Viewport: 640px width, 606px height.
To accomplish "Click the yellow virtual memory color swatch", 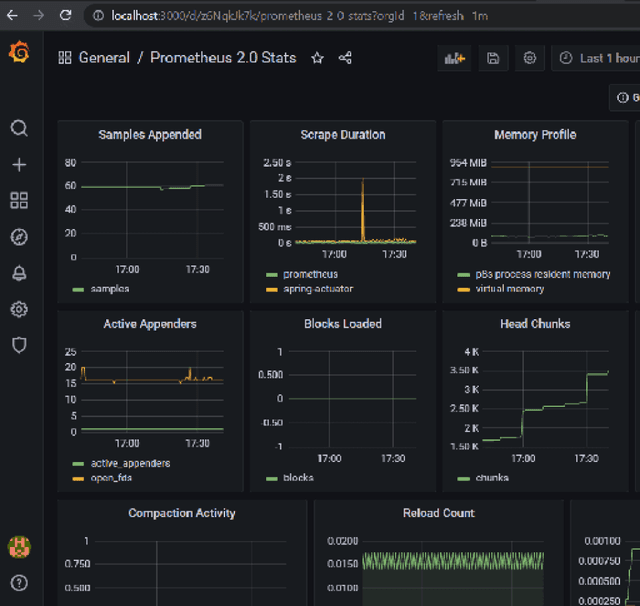I will (464, 290).
